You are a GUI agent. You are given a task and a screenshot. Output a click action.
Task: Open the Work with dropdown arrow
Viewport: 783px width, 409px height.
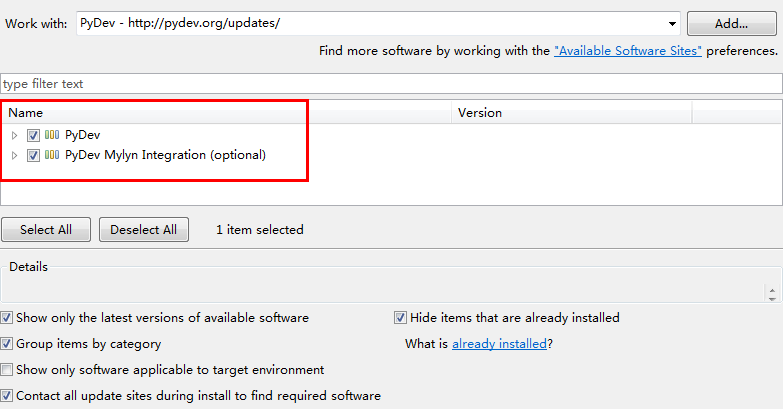[672, 23]
